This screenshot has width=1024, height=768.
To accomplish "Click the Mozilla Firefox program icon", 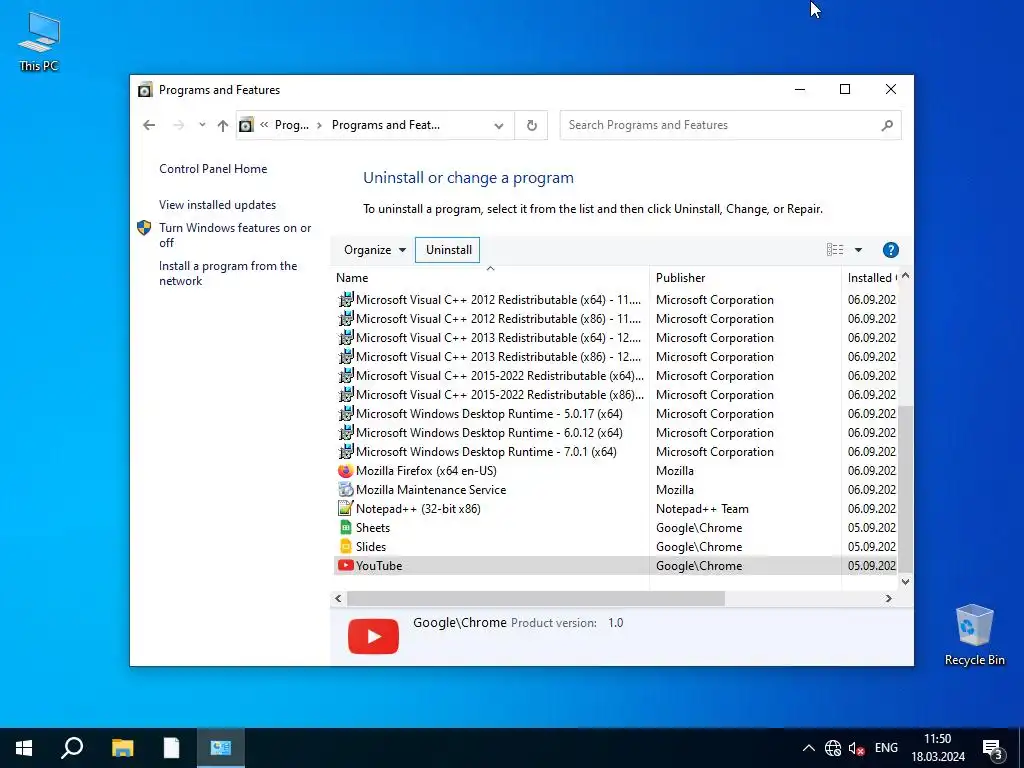I will [x=345, y=471].
